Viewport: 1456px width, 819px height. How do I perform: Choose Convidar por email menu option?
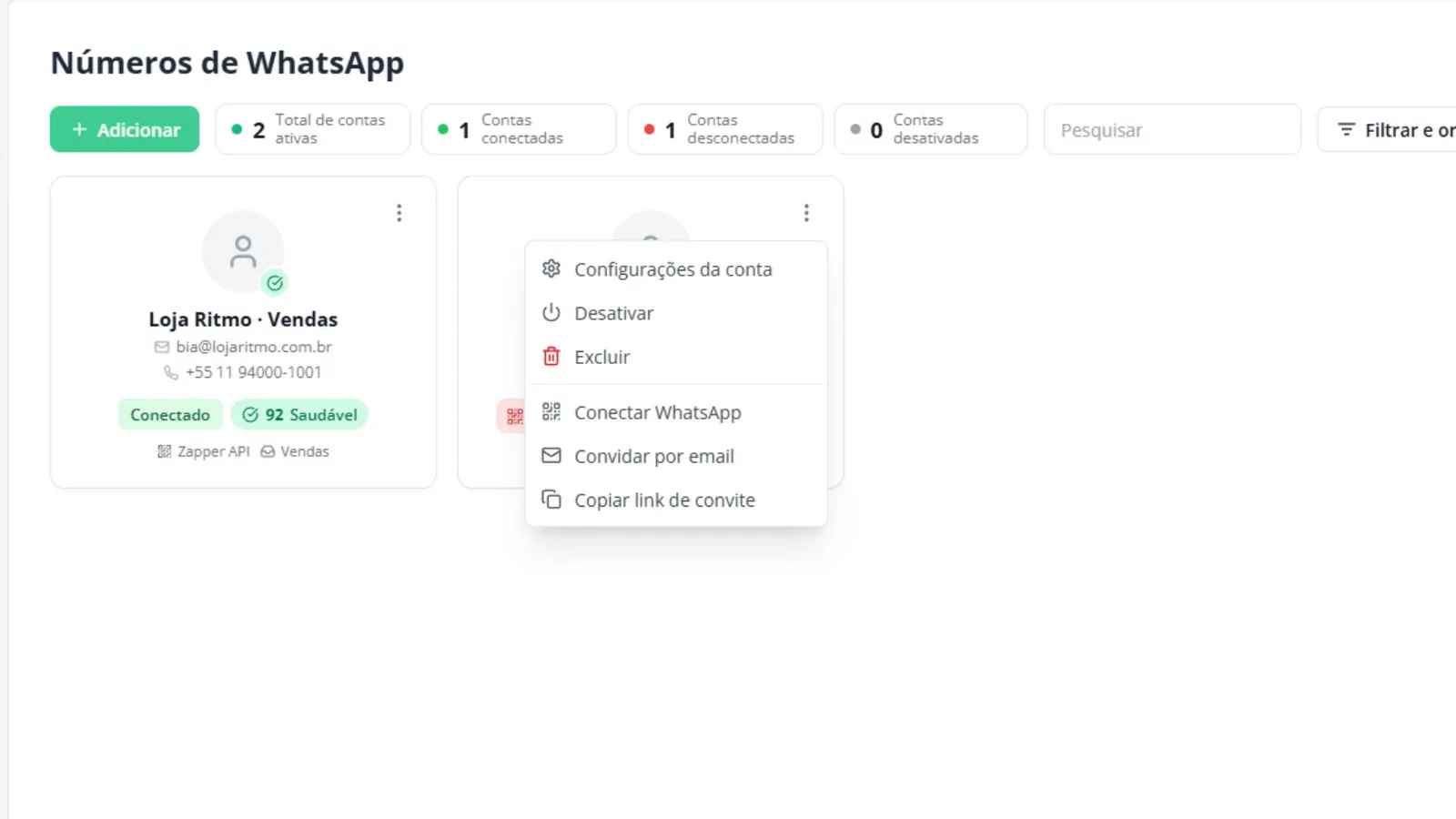coord(676,456)
